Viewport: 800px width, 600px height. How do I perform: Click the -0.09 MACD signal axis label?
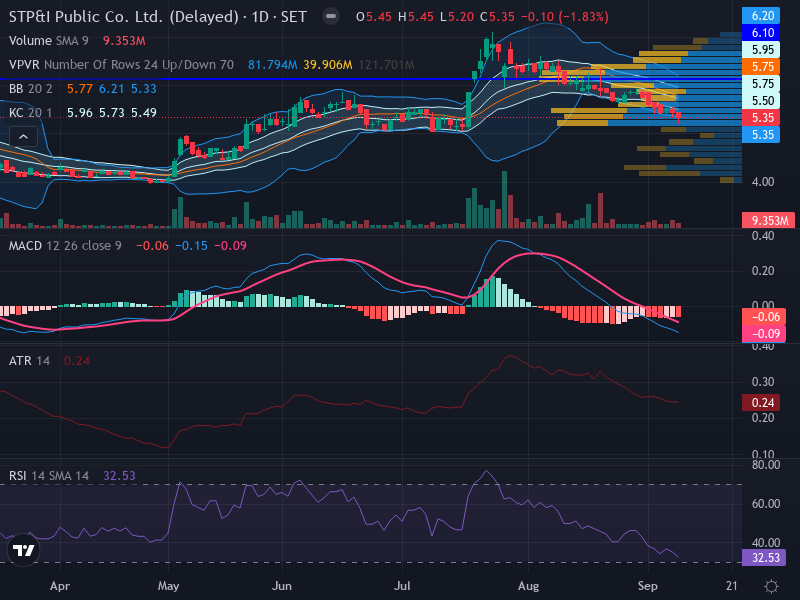pyautogui.click(x=763, y=334)
